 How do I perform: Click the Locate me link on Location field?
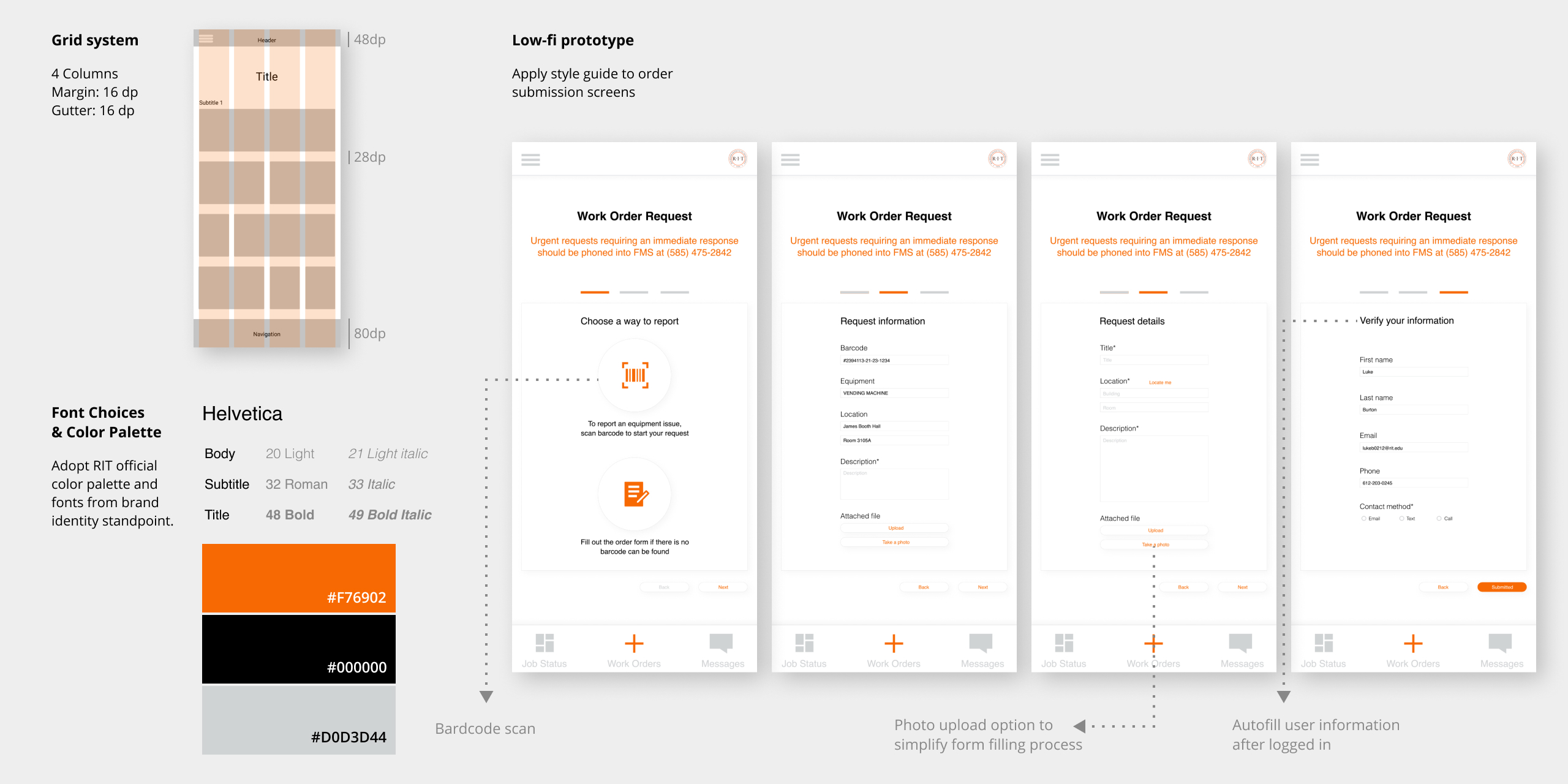pos(1160,382)
